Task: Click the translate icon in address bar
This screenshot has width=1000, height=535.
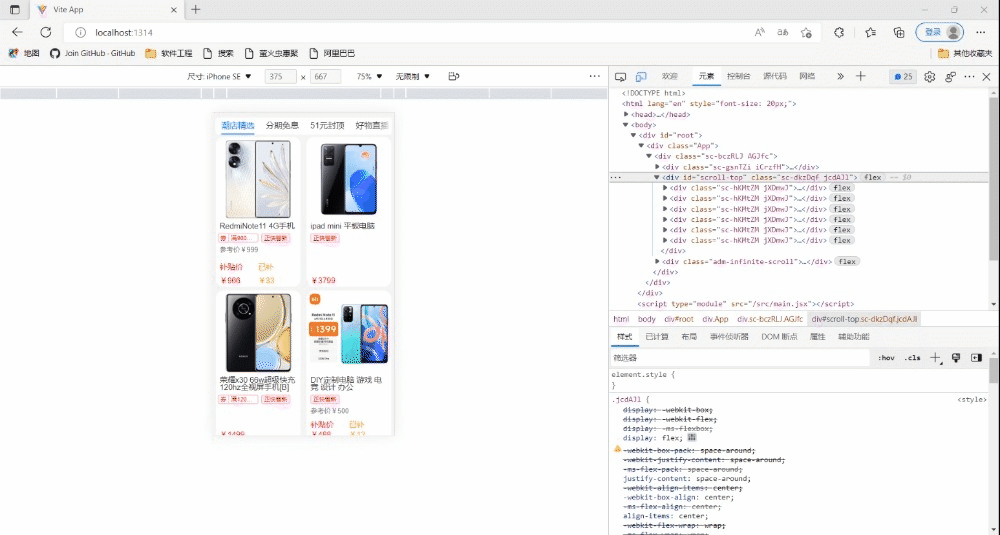Action: (x=783, y=32)
